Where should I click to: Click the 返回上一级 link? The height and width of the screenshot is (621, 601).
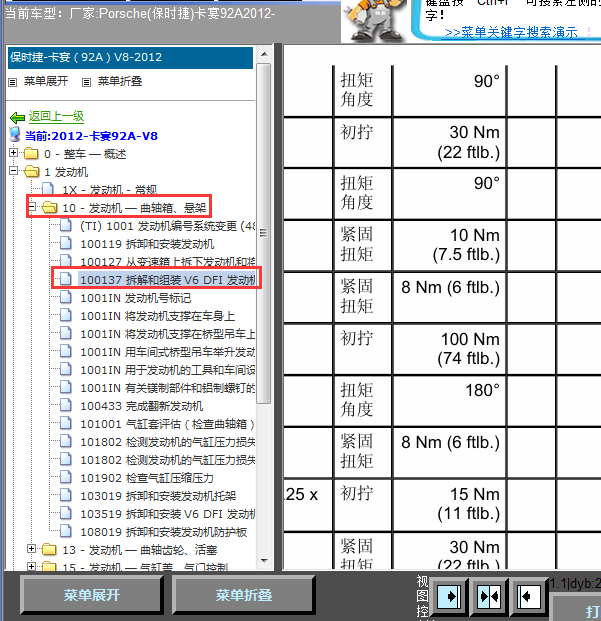click(56, 116)
